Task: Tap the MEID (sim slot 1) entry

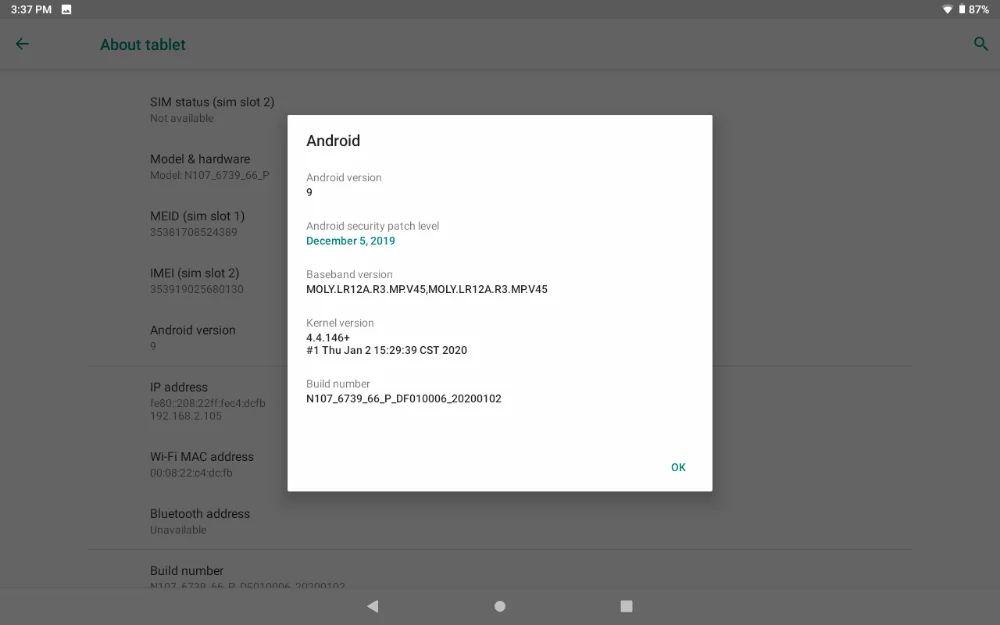Action: [197, 223]
